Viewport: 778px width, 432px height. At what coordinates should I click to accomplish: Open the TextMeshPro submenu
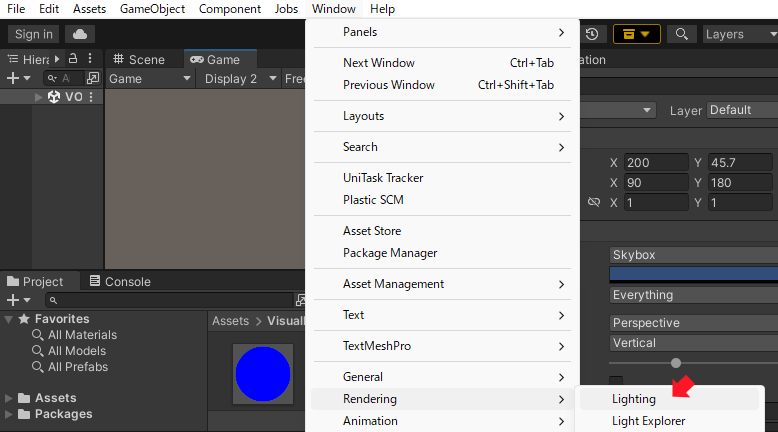pos(442,346)
